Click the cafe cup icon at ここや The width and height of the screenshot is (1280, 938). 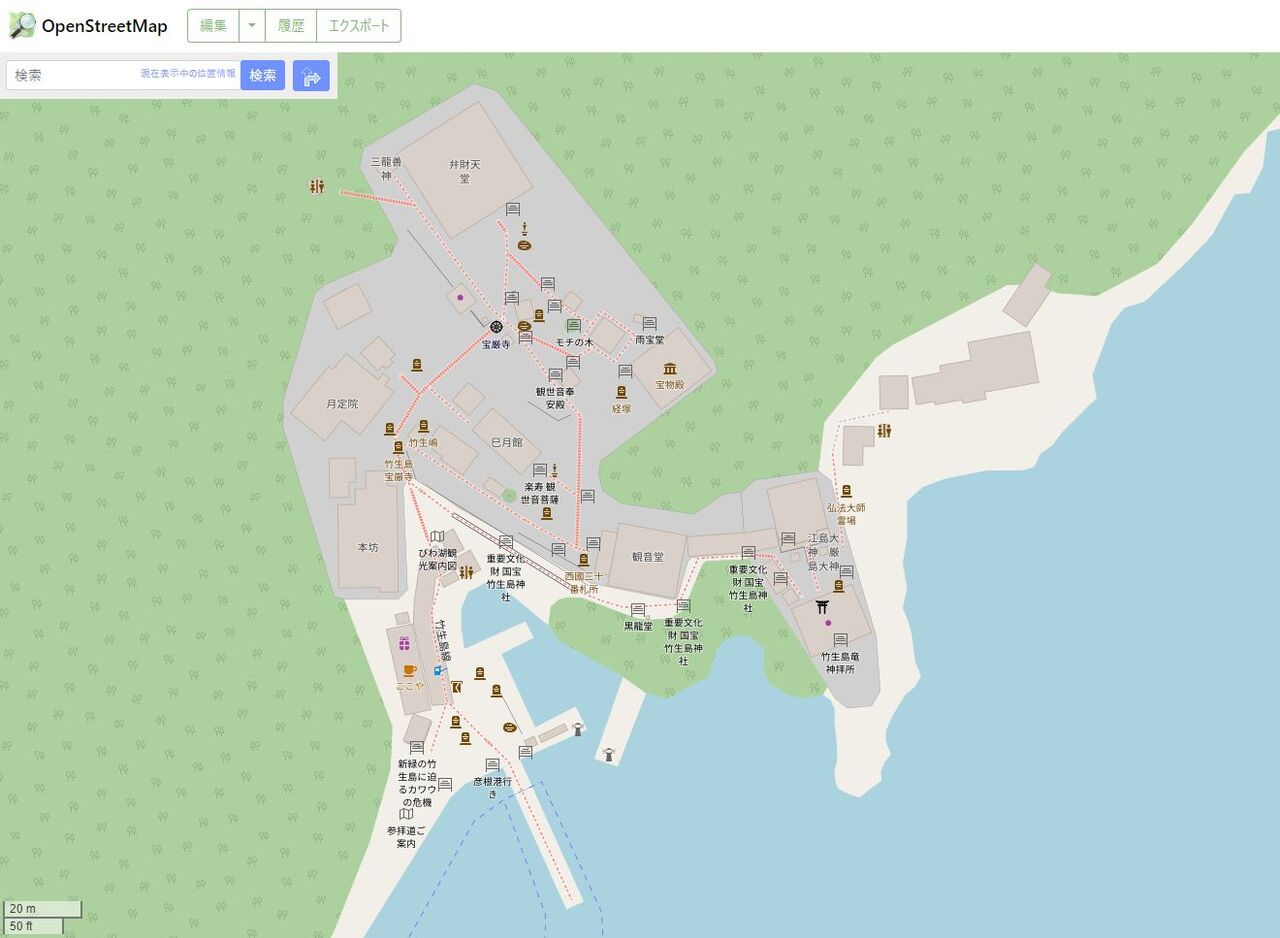(409, 670)
